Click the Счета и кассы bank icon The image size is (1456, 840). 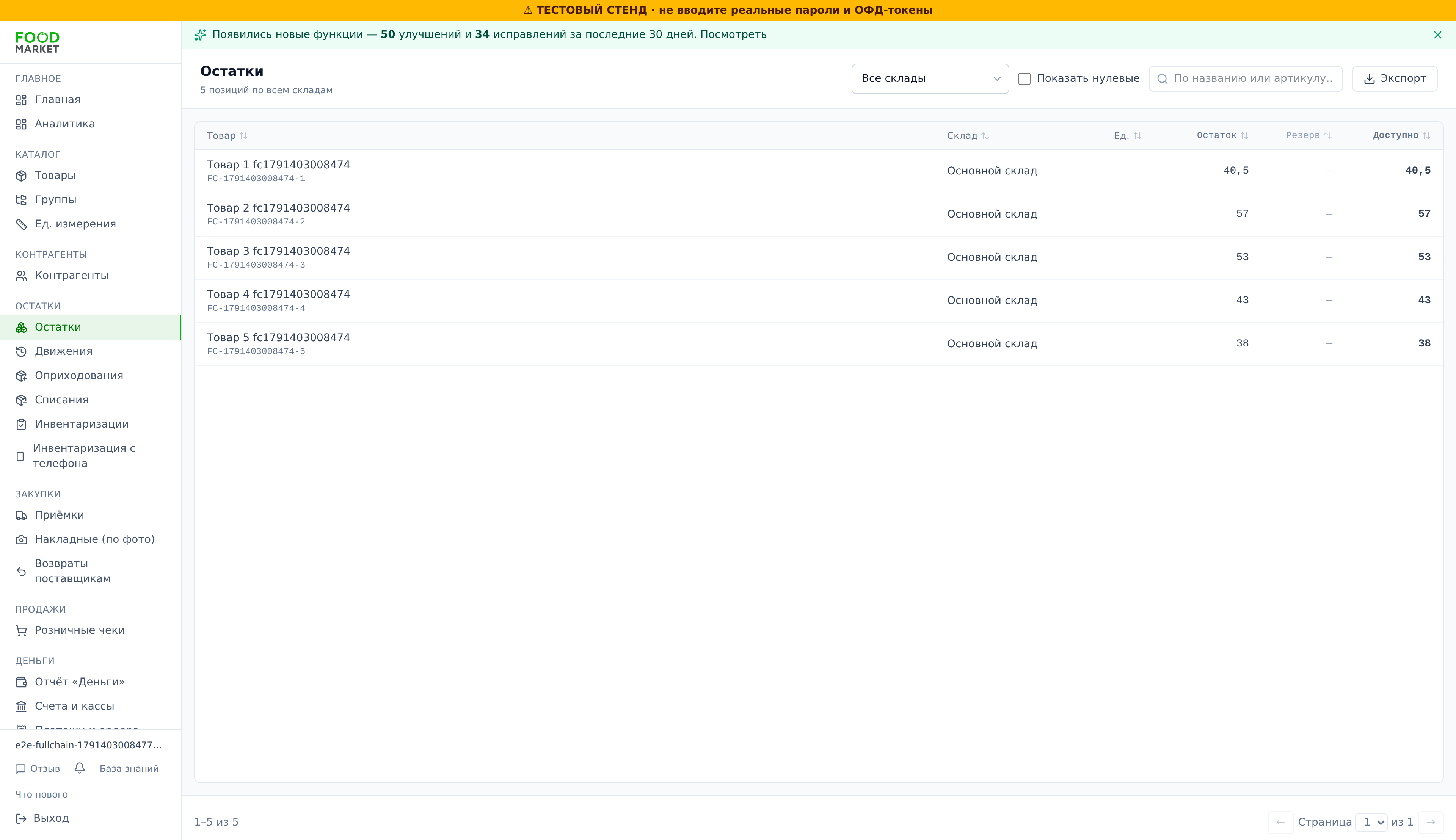tap(21, 707)
